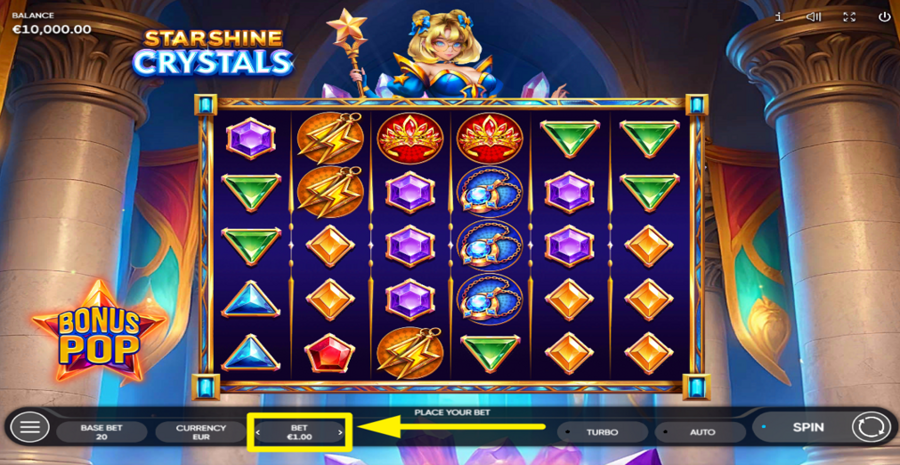Open the Base Bet 20 setting
The width and height of the screenshot is (900, 465).
point(102,432)
